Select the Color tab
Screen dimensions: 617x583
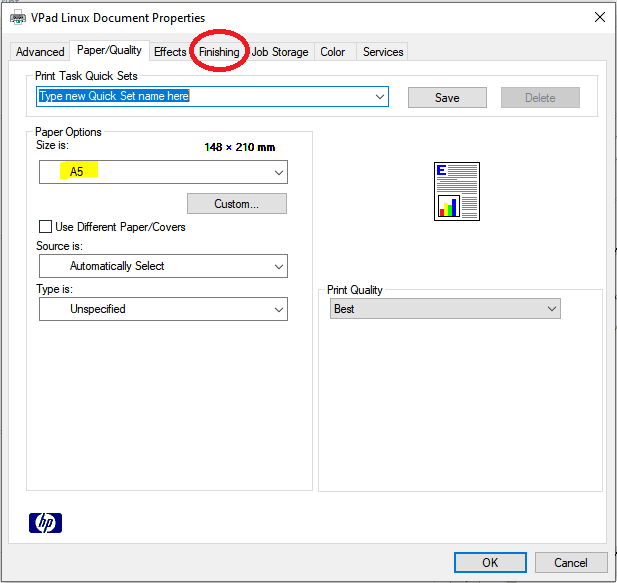pos(332,52)
